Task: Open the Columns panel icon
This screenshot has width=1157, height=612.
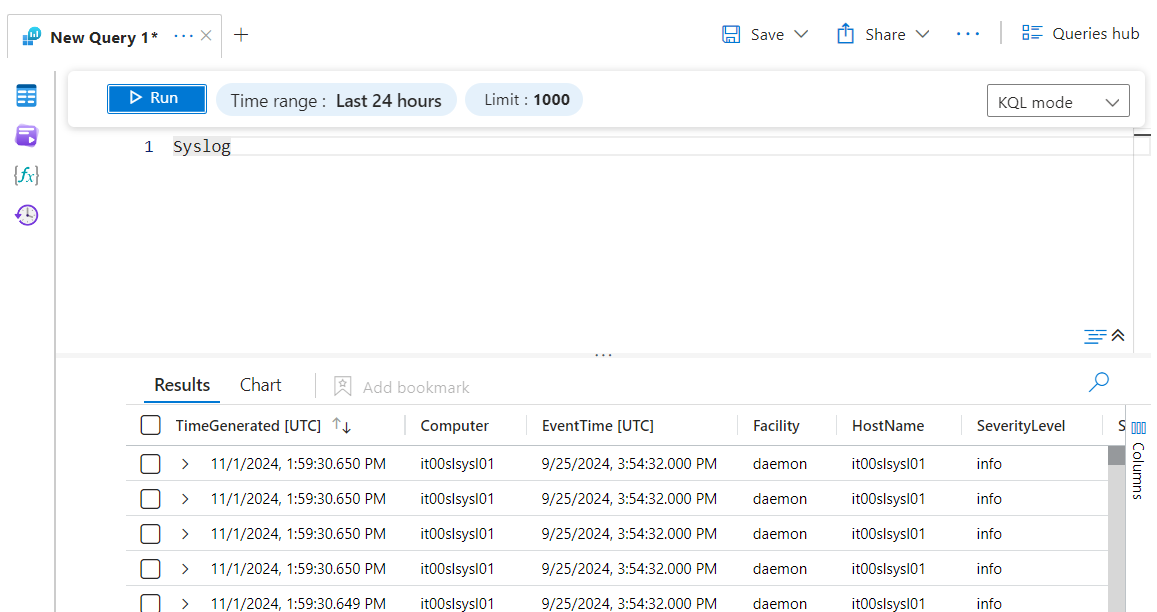Action: click(1139, 428)
